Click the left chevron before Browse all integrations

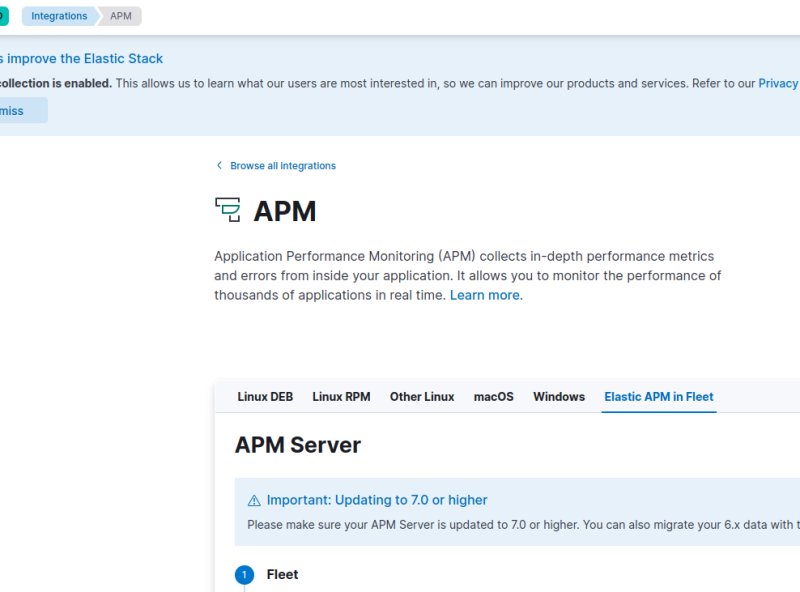pos(219,166)
